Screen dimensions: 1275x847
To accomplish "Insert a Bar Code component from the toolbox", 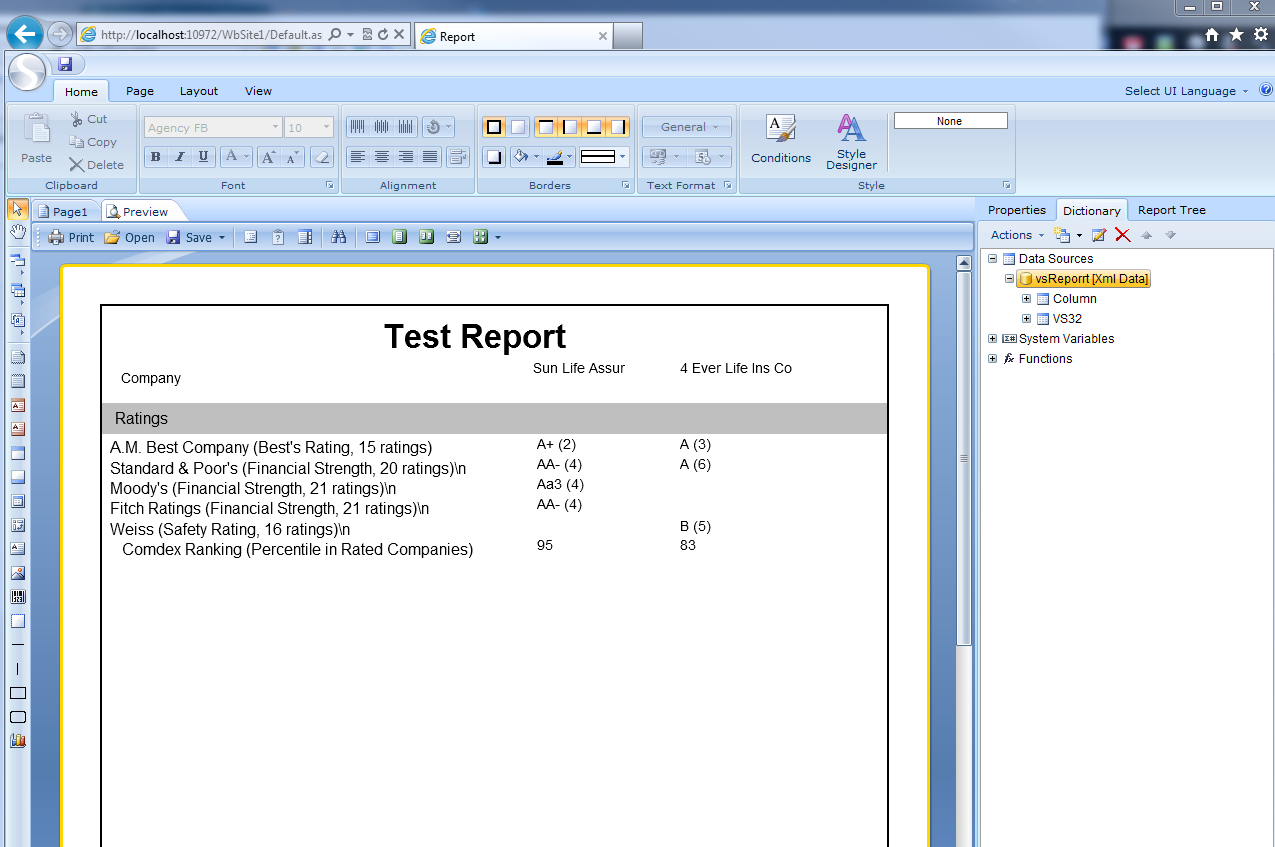I will (x=17, y=597).
